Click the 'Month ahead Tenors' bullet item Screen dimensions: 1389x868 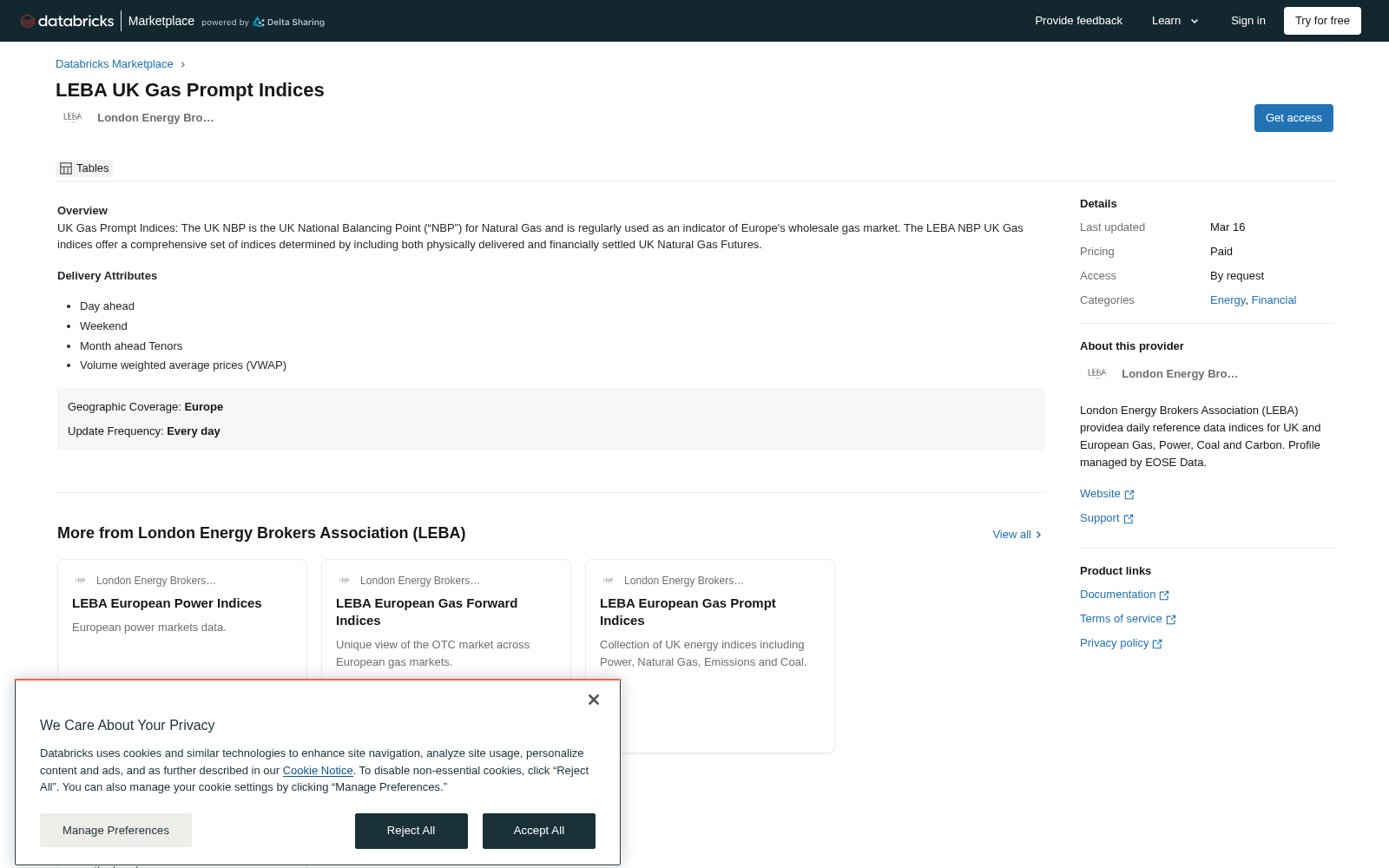(131, 346)
